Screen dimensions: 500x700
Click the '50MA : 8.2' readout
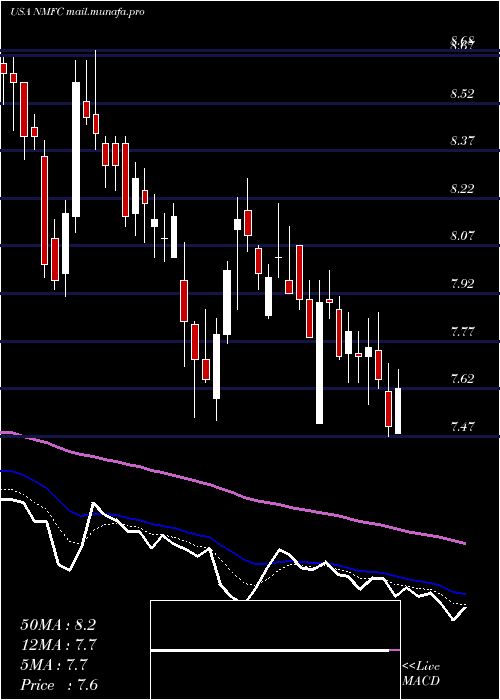coord(58,625)
